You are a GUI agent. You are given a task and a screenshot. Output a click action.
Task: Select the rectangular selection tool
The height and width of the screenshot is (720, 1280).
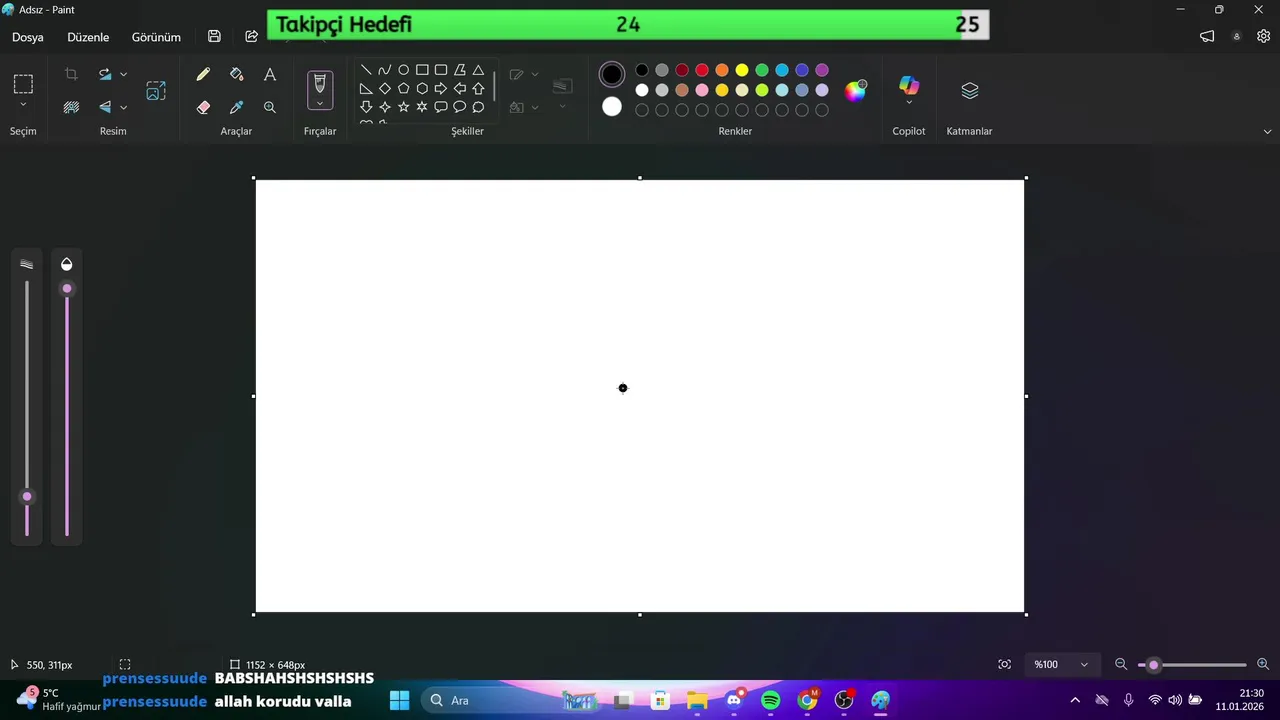point(23,84)
